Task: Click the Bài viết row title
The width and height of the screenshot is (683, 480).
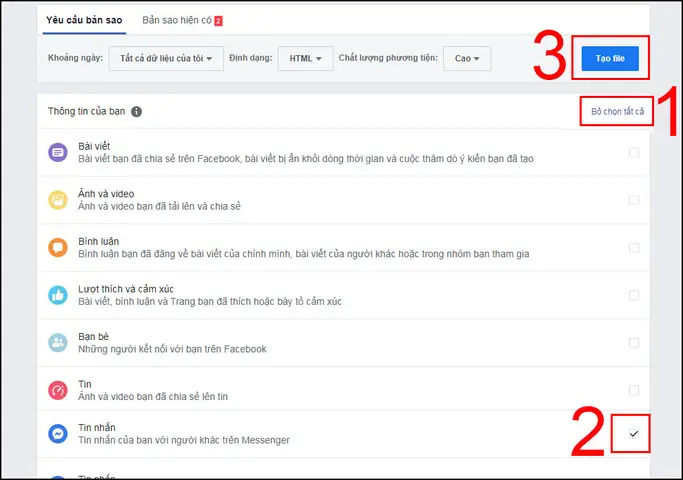Action: coord(94,146)
